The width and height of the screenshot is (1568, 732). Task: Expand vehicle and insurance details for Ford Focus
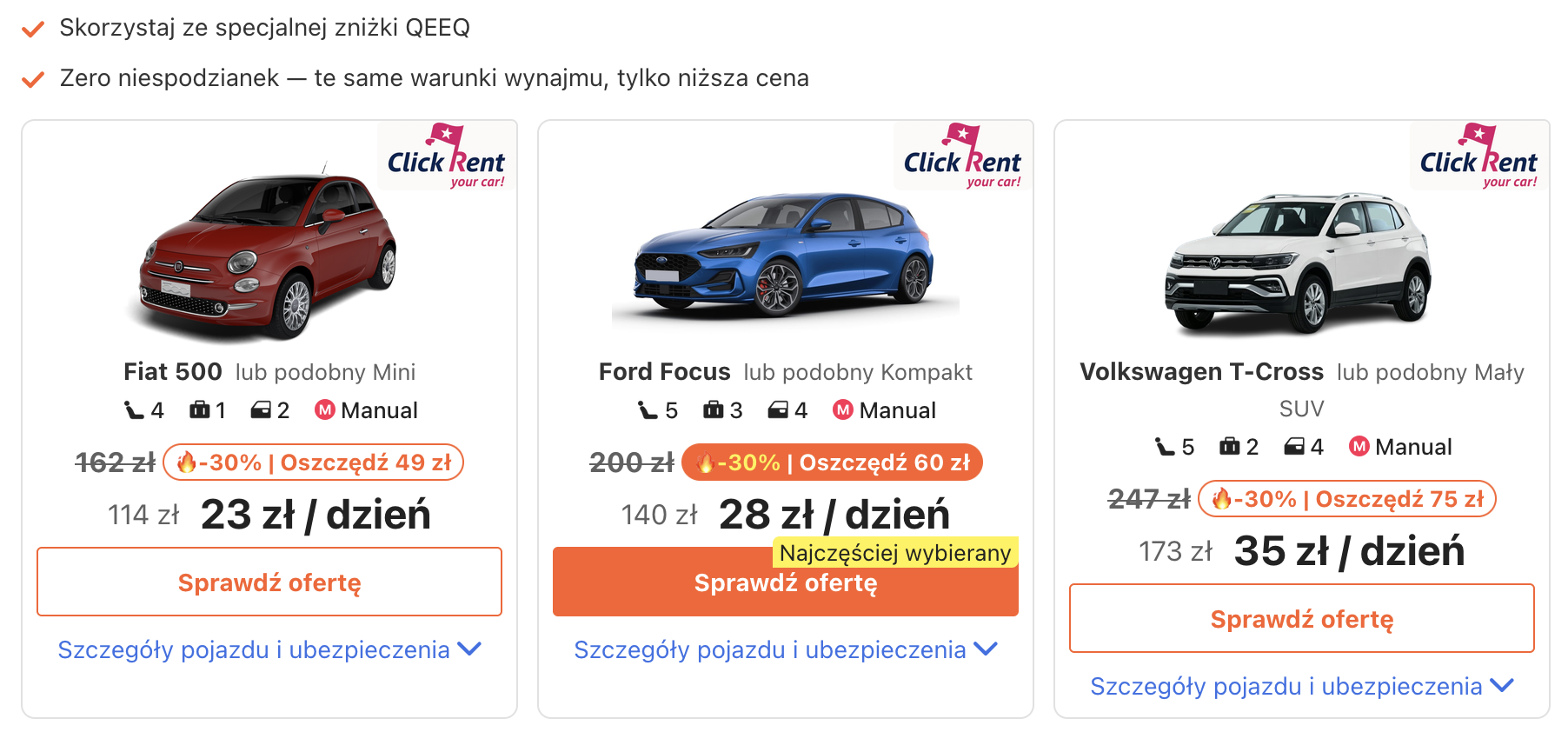click(x=786, y=649)
